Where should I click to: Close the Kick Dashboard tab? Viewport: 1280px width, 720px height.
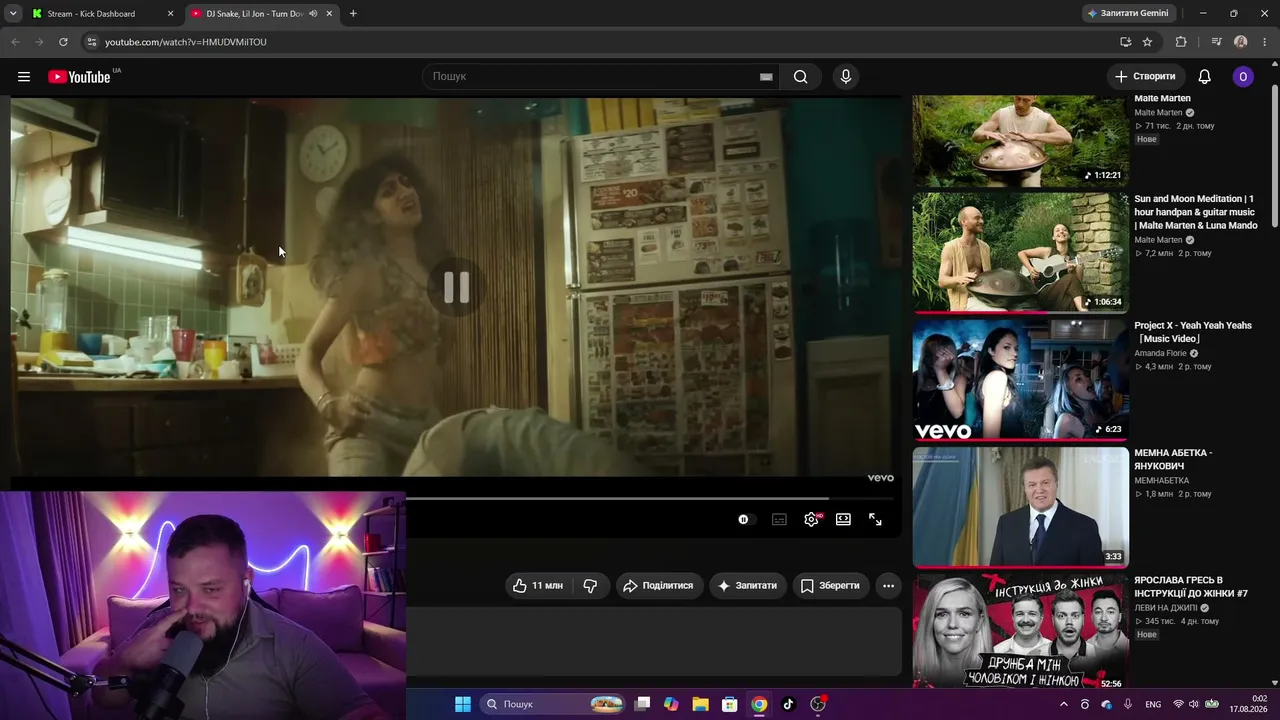[170, 14]
